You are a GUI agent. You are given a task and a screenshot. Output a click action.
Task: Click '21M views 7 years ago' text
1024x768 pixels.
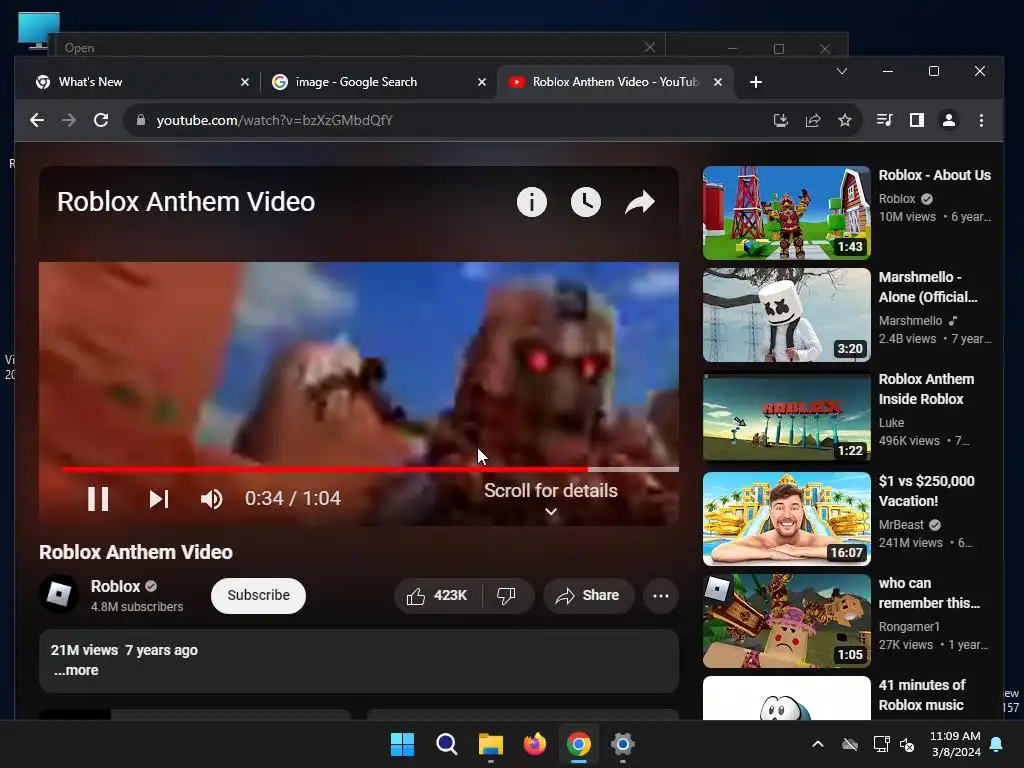[124, 650]
